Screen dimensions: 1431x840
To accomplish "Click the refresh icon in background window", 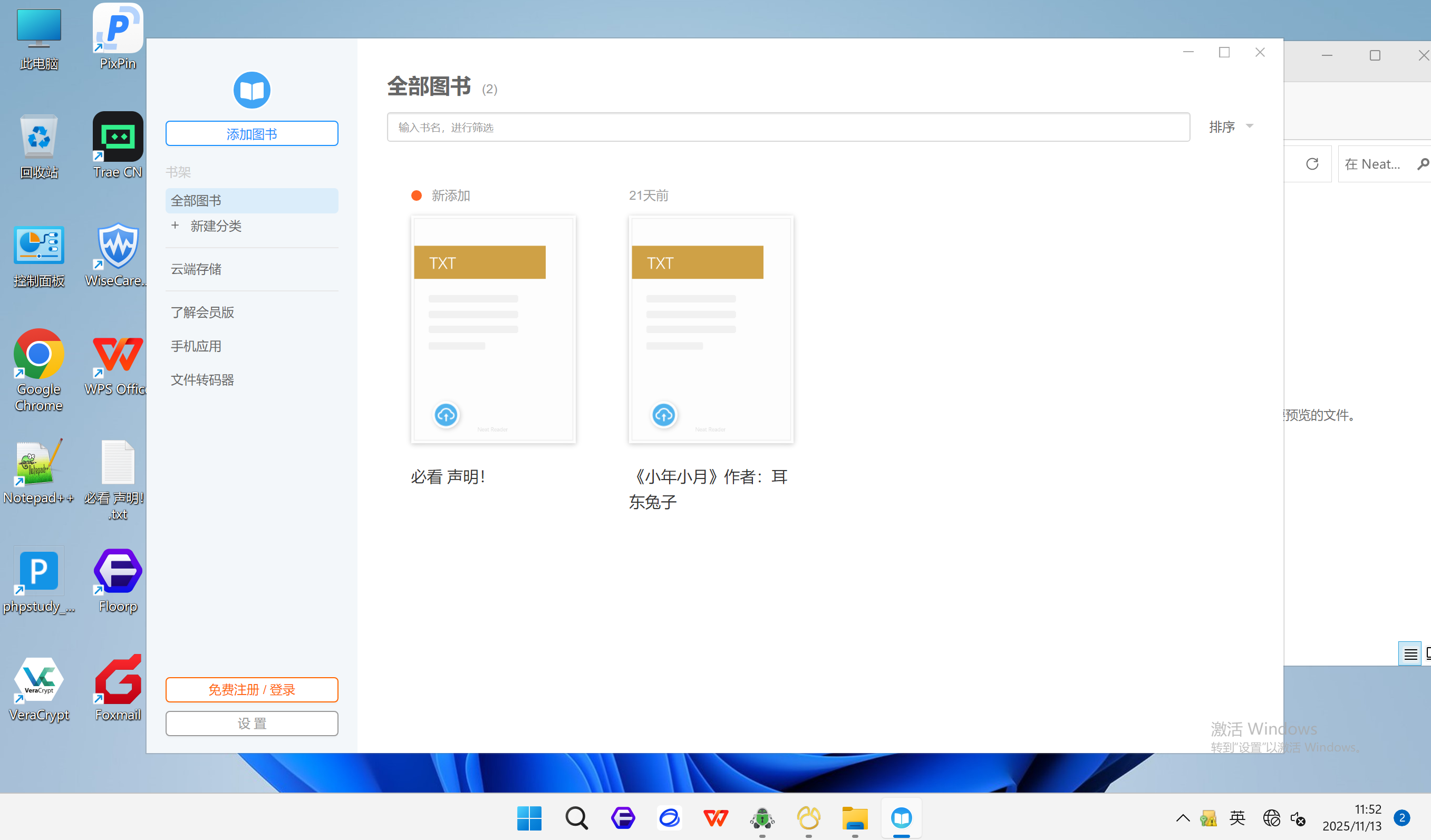I will (x=1312, y=164).
